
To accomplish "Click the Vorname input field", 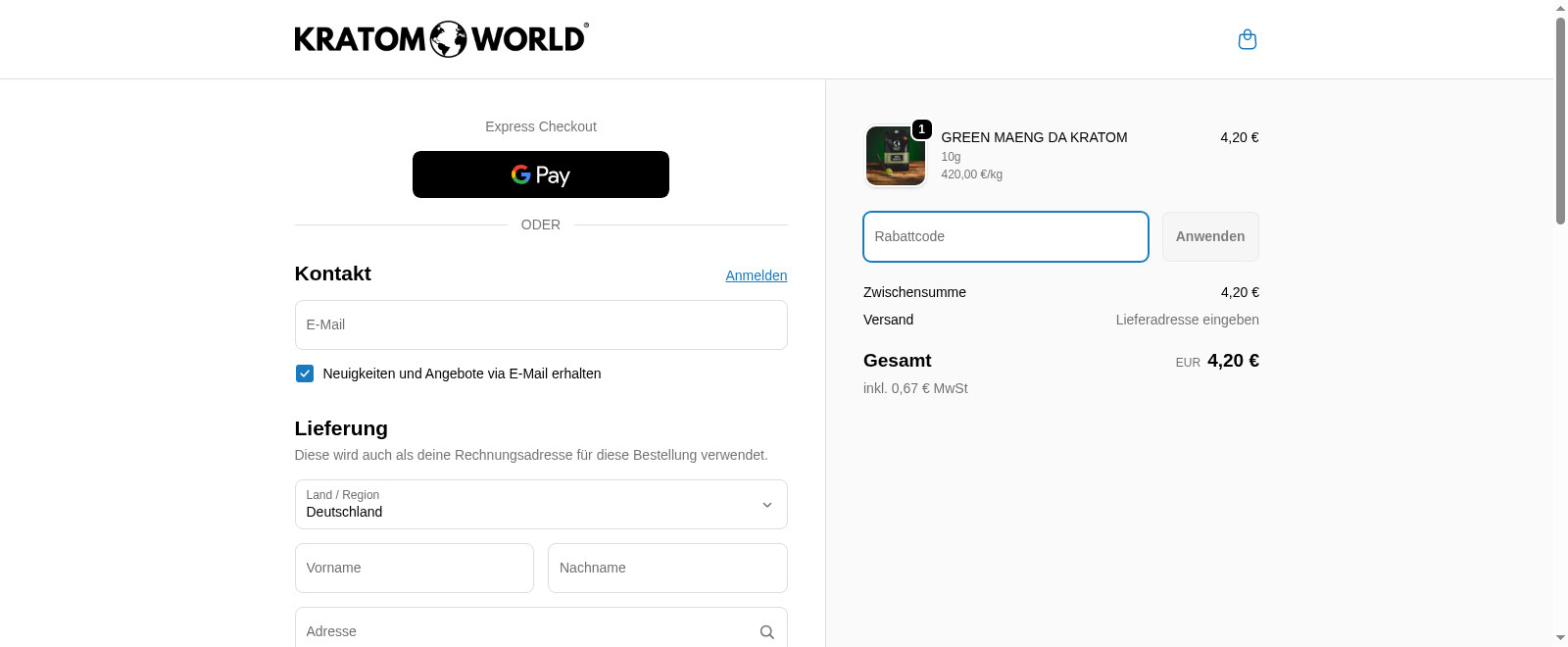I will (x=415, y=568).
